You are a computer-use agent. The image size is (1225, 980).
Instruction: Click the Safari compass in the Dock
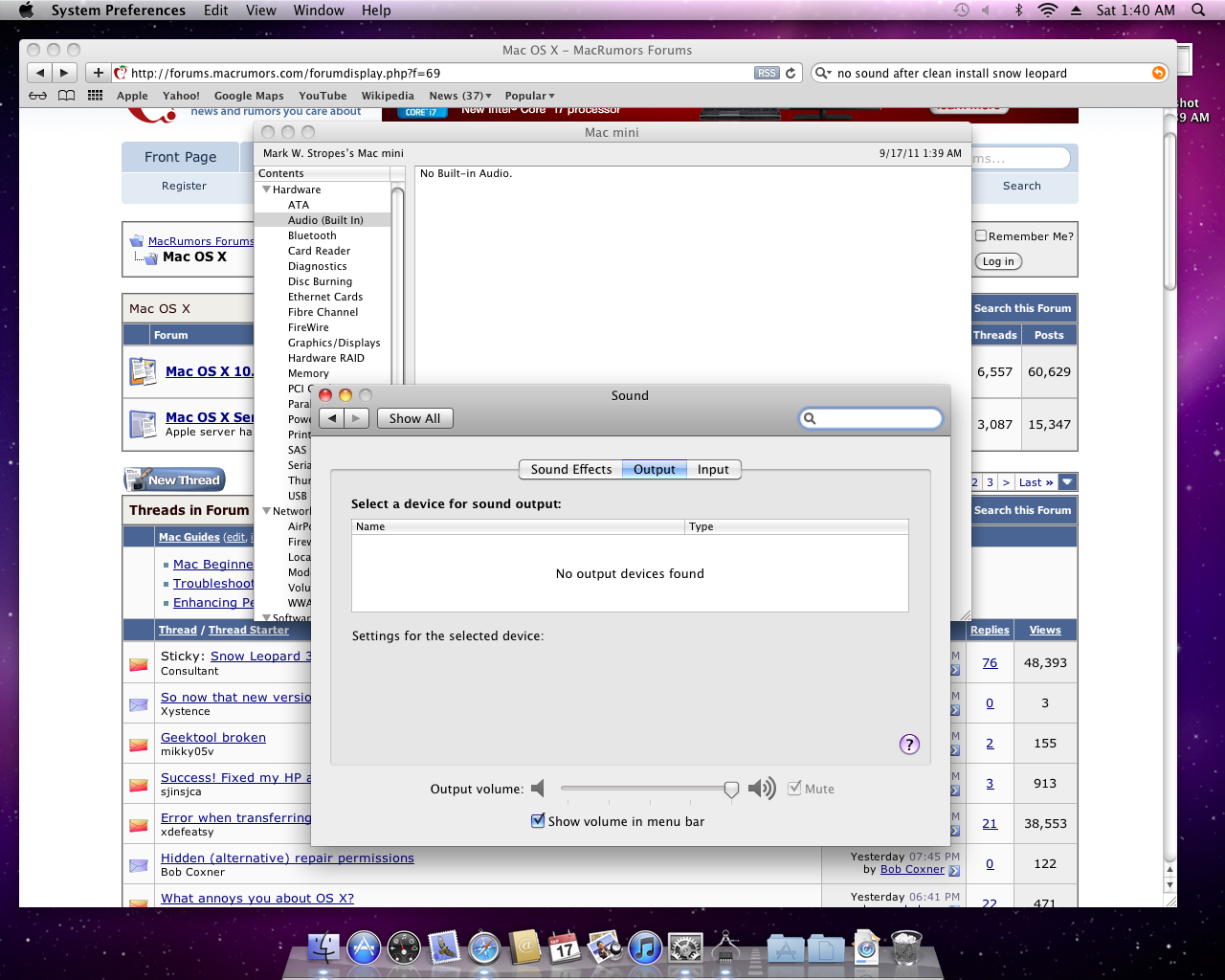[484, 948]
